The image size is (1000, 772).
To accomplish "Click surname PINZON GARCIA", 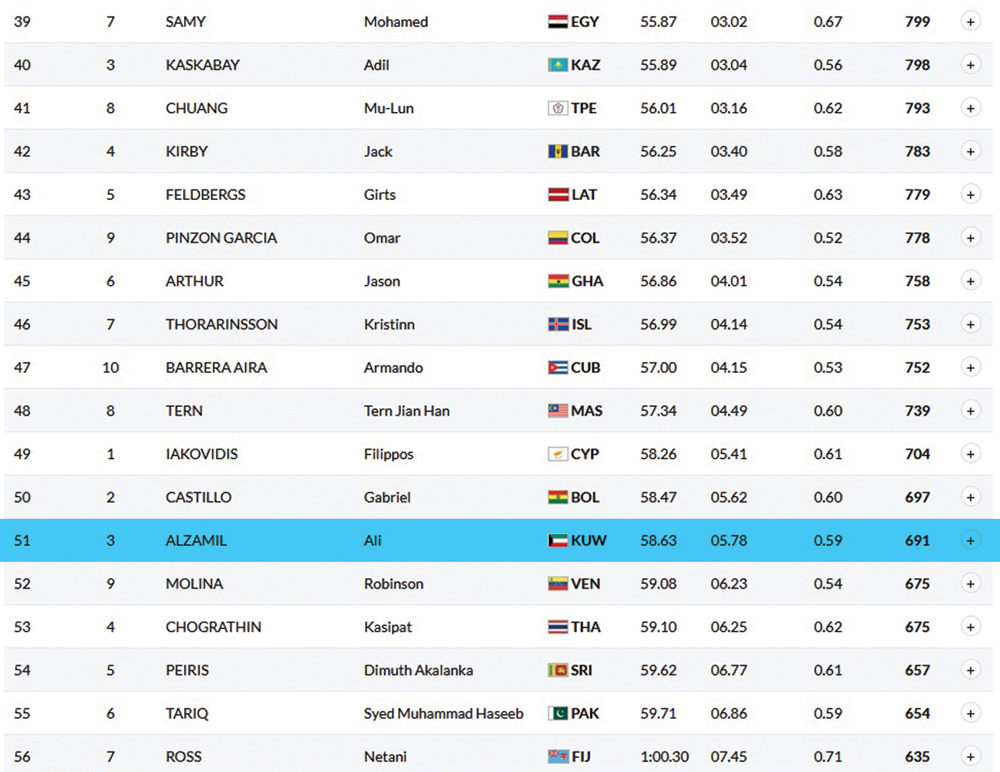I will coord(221,238).
